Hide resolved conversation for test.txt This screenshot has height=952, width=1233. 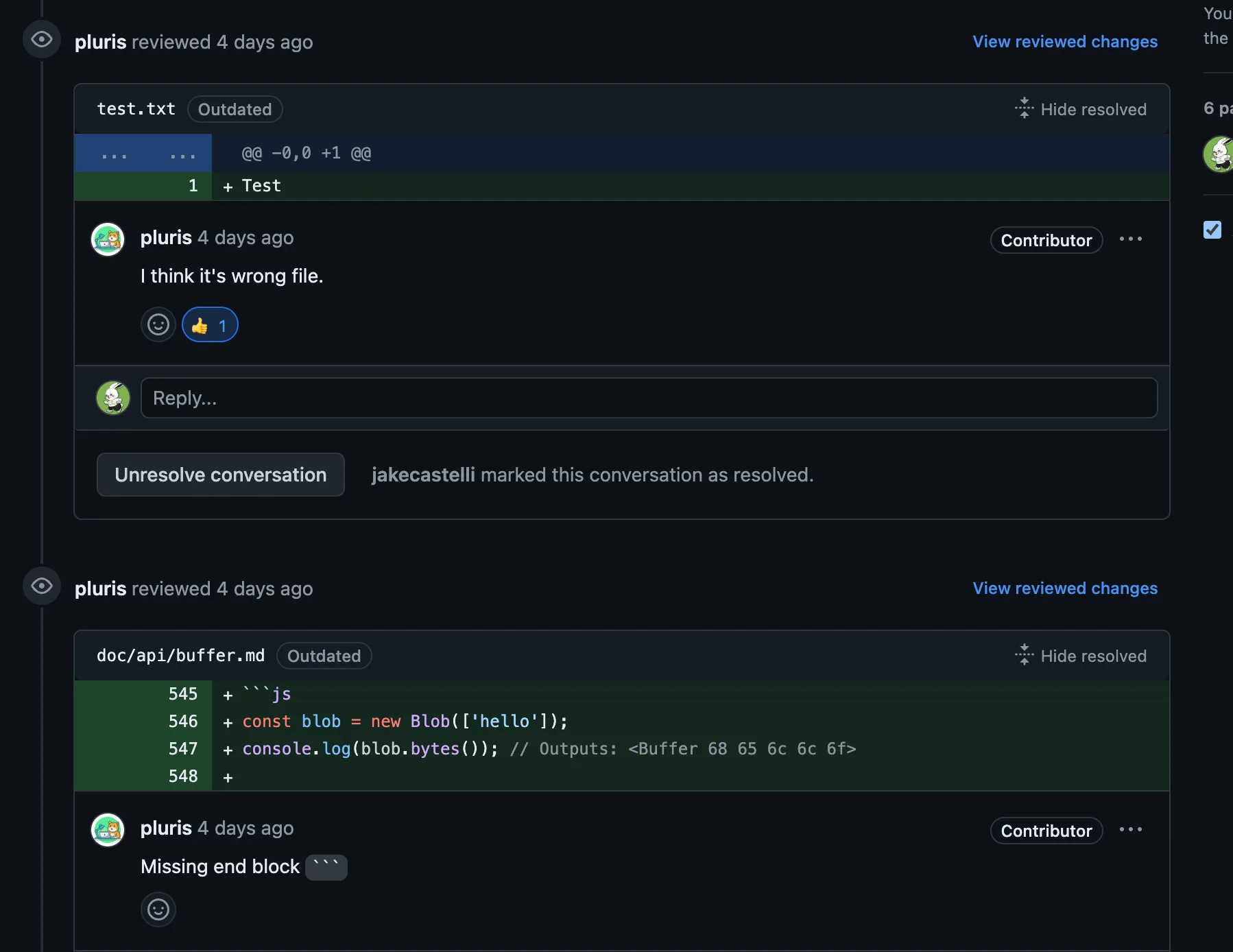[x=1081, y=109]
